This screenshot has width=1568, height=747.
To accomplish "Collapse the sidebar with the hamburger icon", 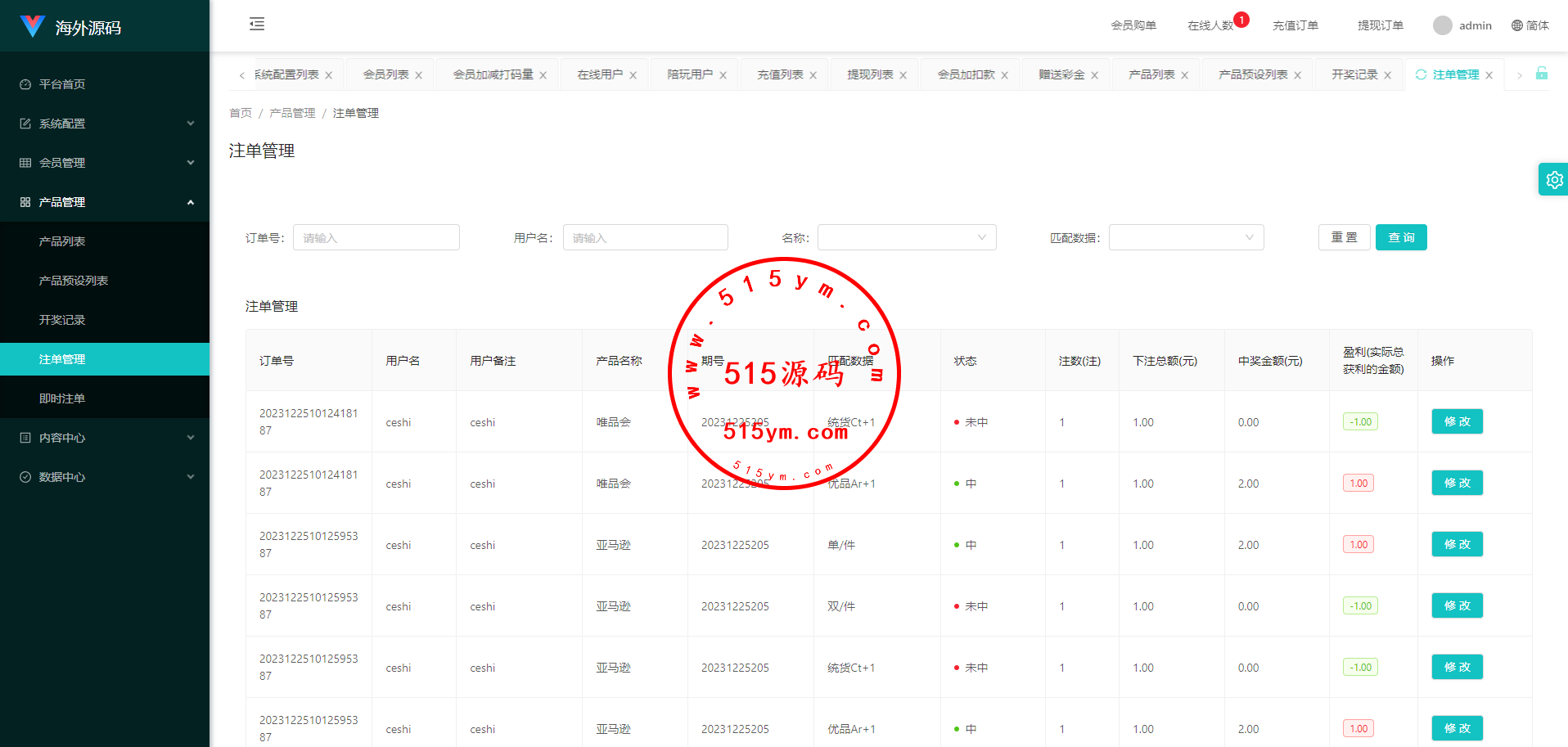I will [x=257, y=24].
